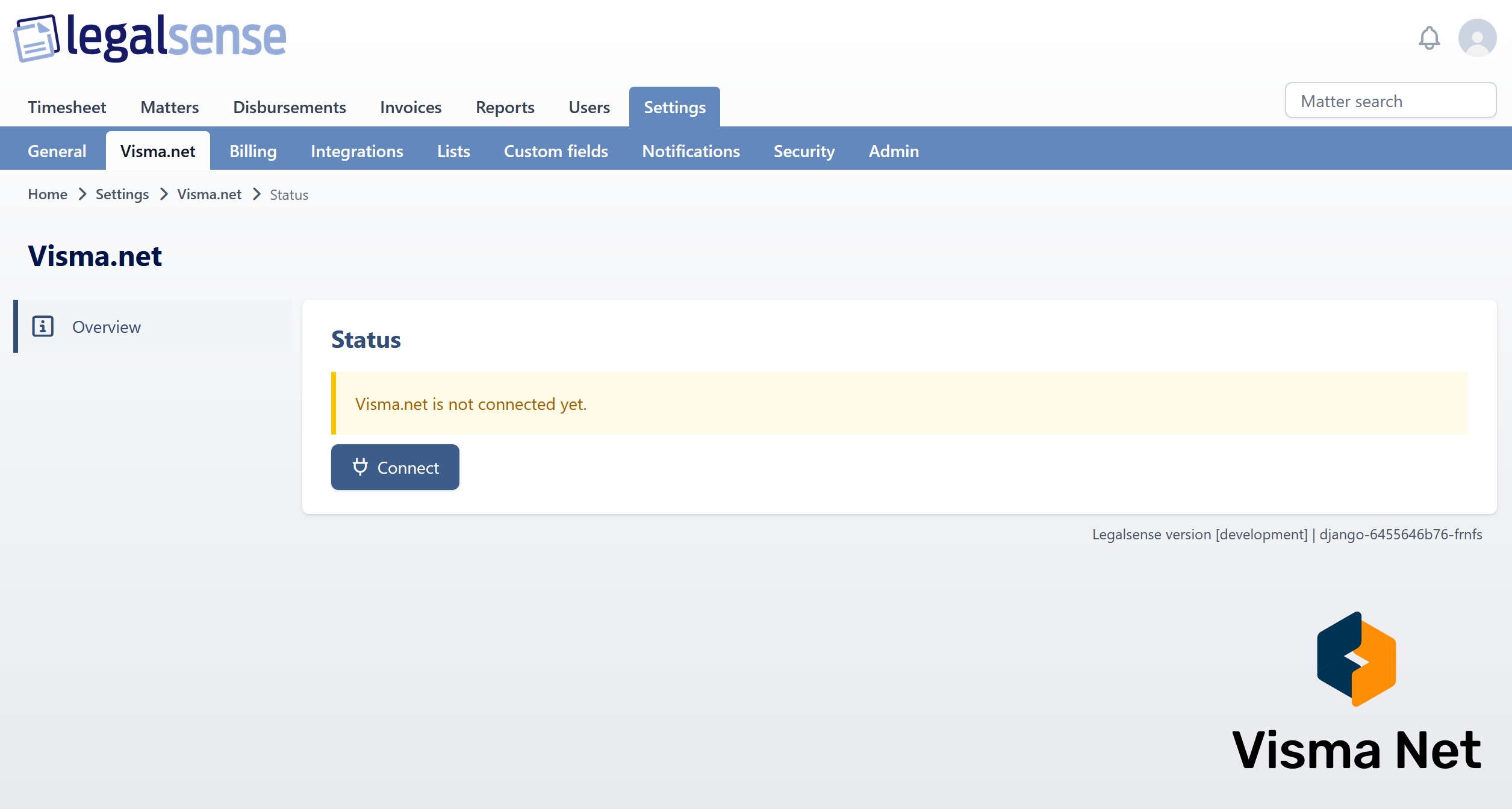1512x809 pixels.
Task: Open the Disbursements tab
Action: coord(290,107)
